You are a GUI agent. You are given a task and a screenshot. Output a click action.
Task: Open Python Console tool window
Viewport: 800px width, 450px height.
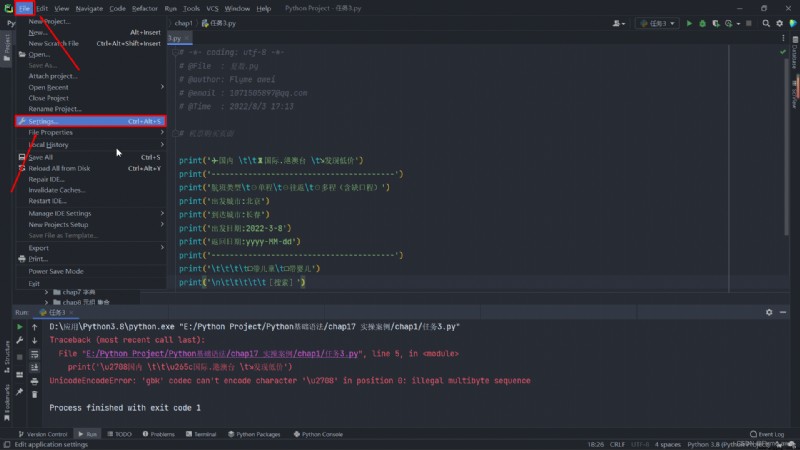[x=318, y=434]
